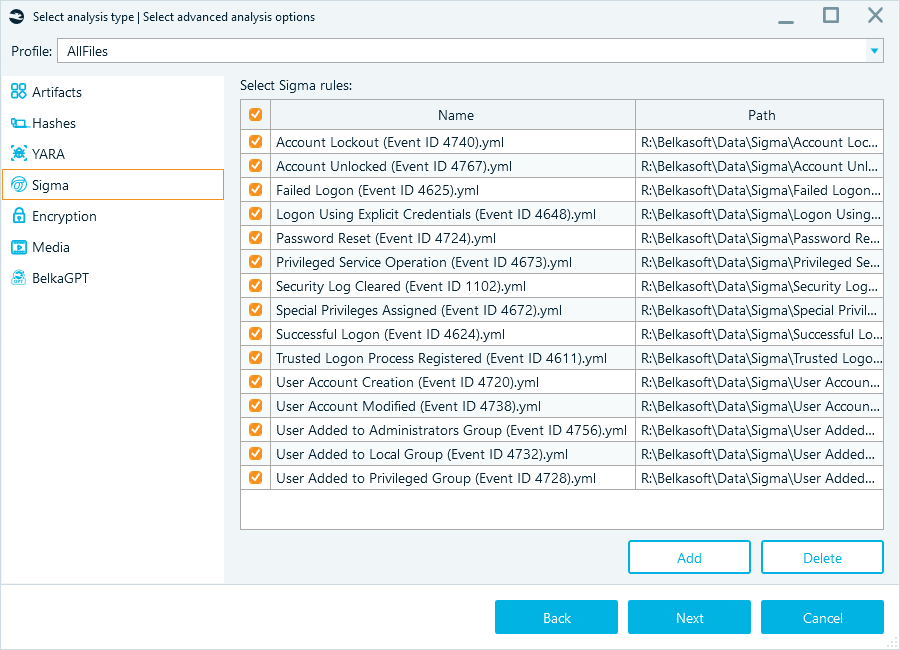Toggle the Failed Logon (Event ID 4625) checkbox

[255, 190]
